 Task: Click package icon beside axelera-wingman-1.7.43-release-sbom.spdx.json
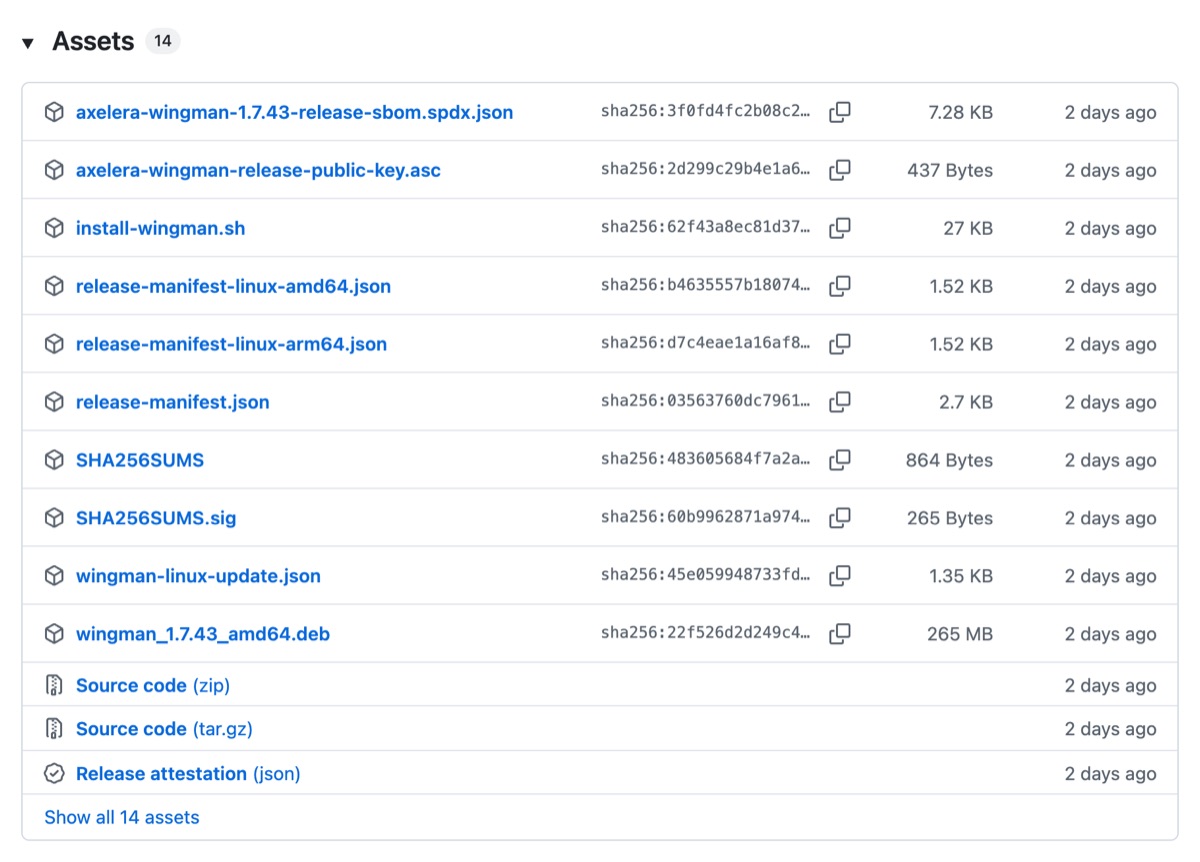[54, 112]
